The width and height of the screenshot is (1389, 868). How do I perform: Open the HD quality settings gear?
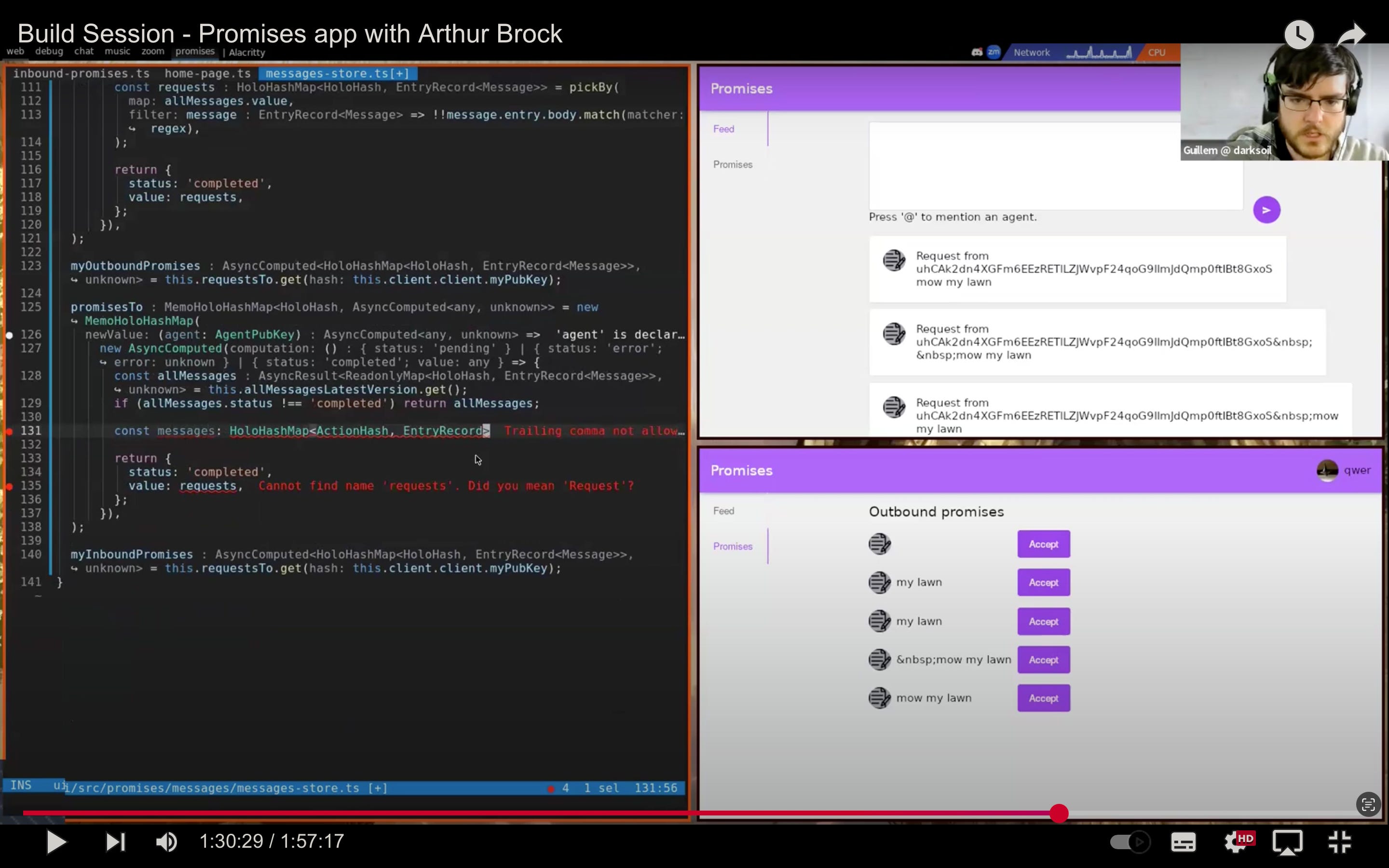[1236, 841]
